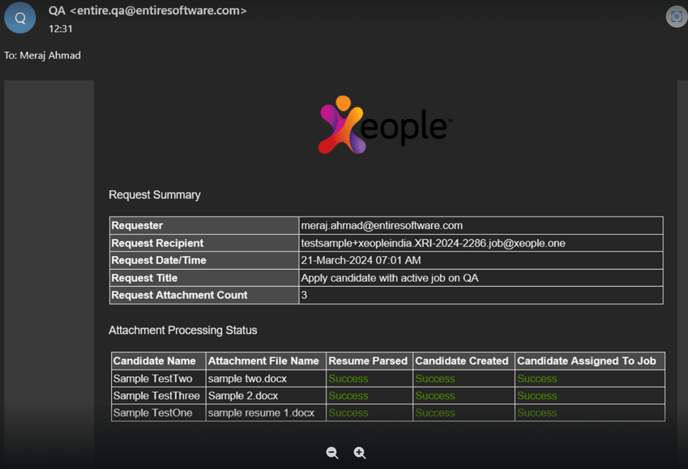Click the screenshot capture icon in the corner
The image size is (688, 469).
click(x=676, y=17)
